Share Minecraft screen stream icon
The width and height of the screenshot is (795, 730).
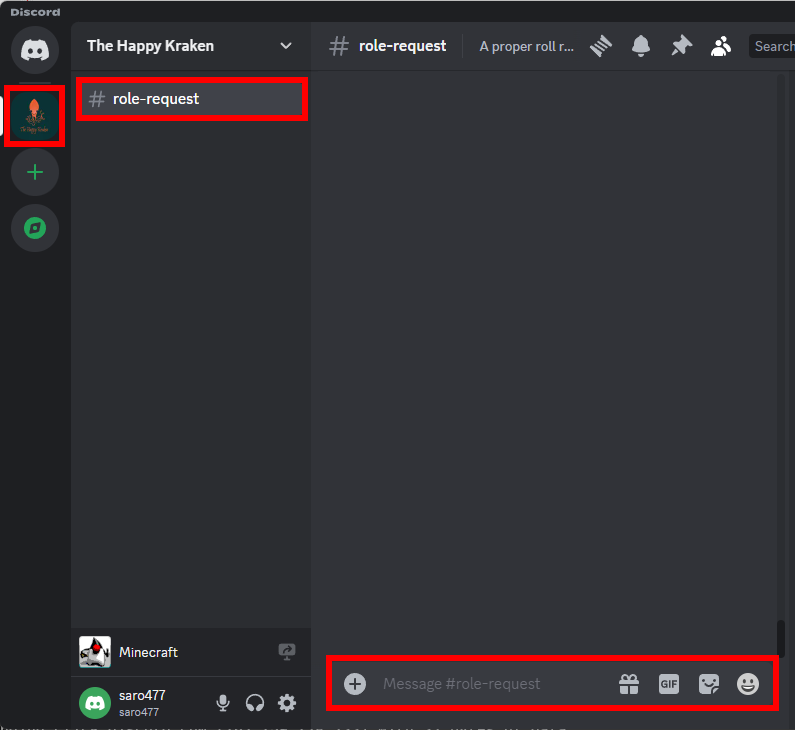287,651
